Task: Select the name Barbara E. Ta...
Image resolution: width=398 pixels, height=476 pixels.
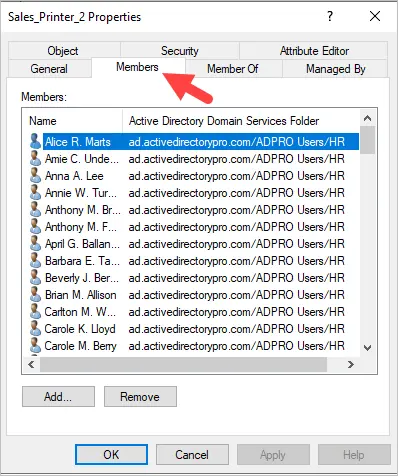Action: pyautogui.click(x=82, y=261)
